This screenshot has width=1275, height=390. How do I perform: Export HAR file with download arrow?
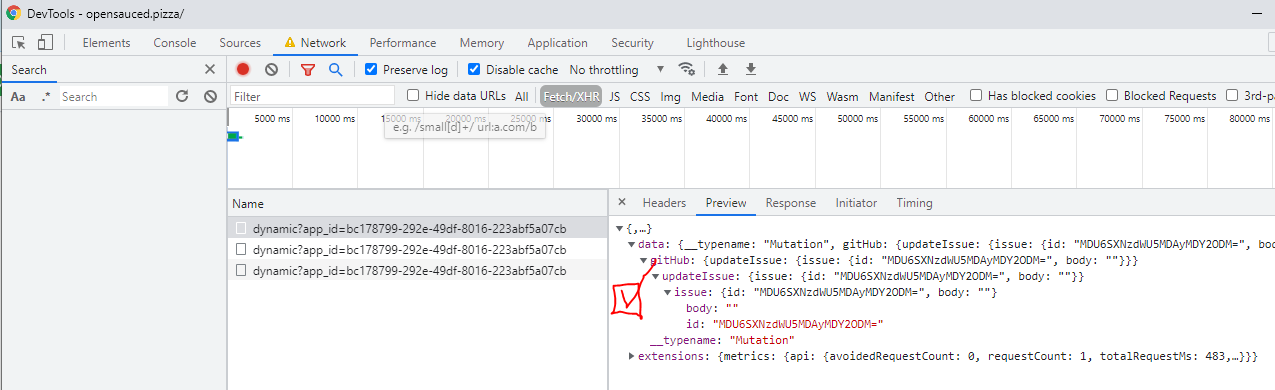click(751, 69)
